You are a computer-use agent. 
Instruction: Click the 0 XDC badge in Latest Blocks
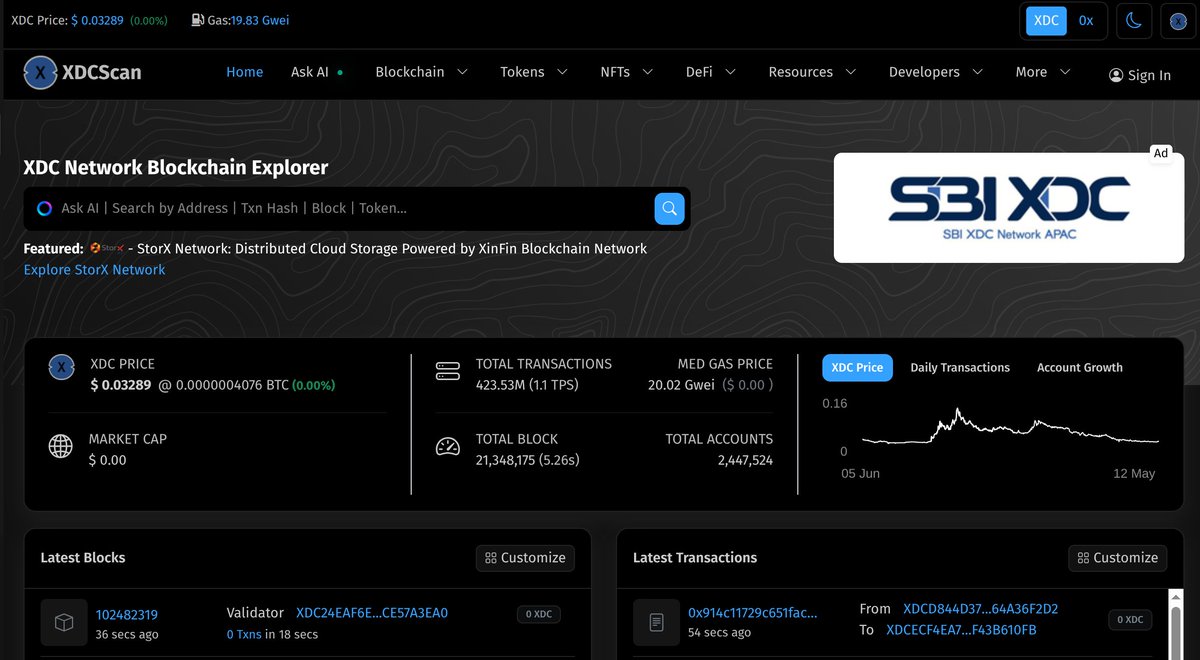[539, 614]
